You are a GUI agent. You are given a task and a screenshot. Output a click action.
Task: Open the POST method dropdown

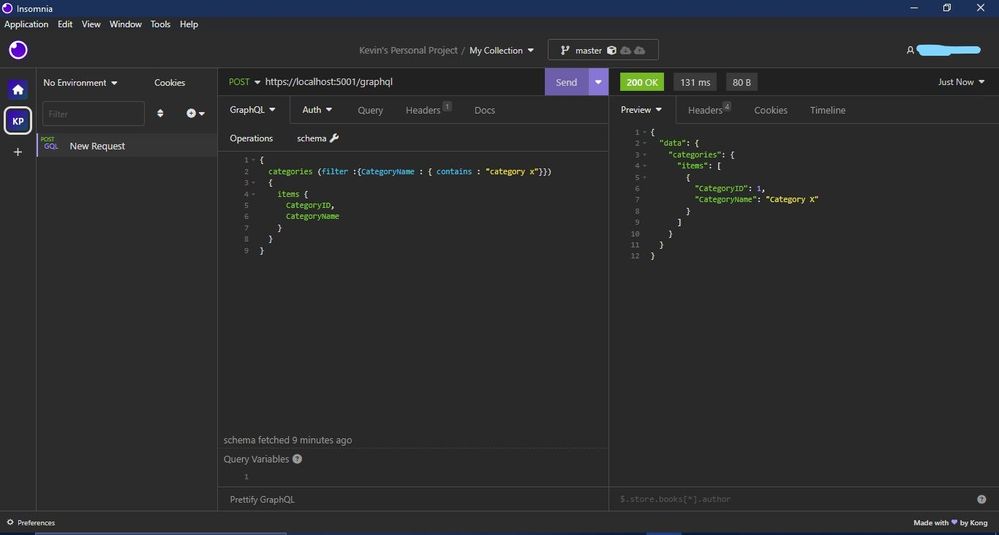coord(245,82)
